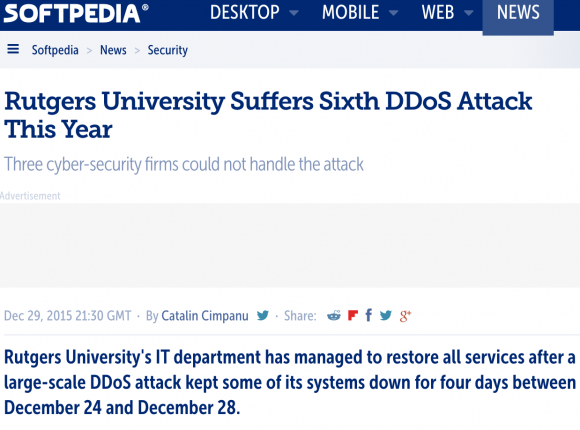The height and width of the screenshot is (430, 580).
Task: Open the Security breadcrumb link
Action: click(x=168, y=50)
